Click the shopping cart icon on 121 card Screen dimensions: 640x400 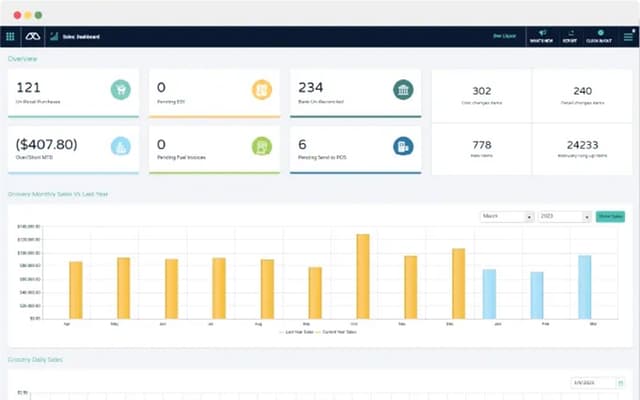[x=121, y=89]
